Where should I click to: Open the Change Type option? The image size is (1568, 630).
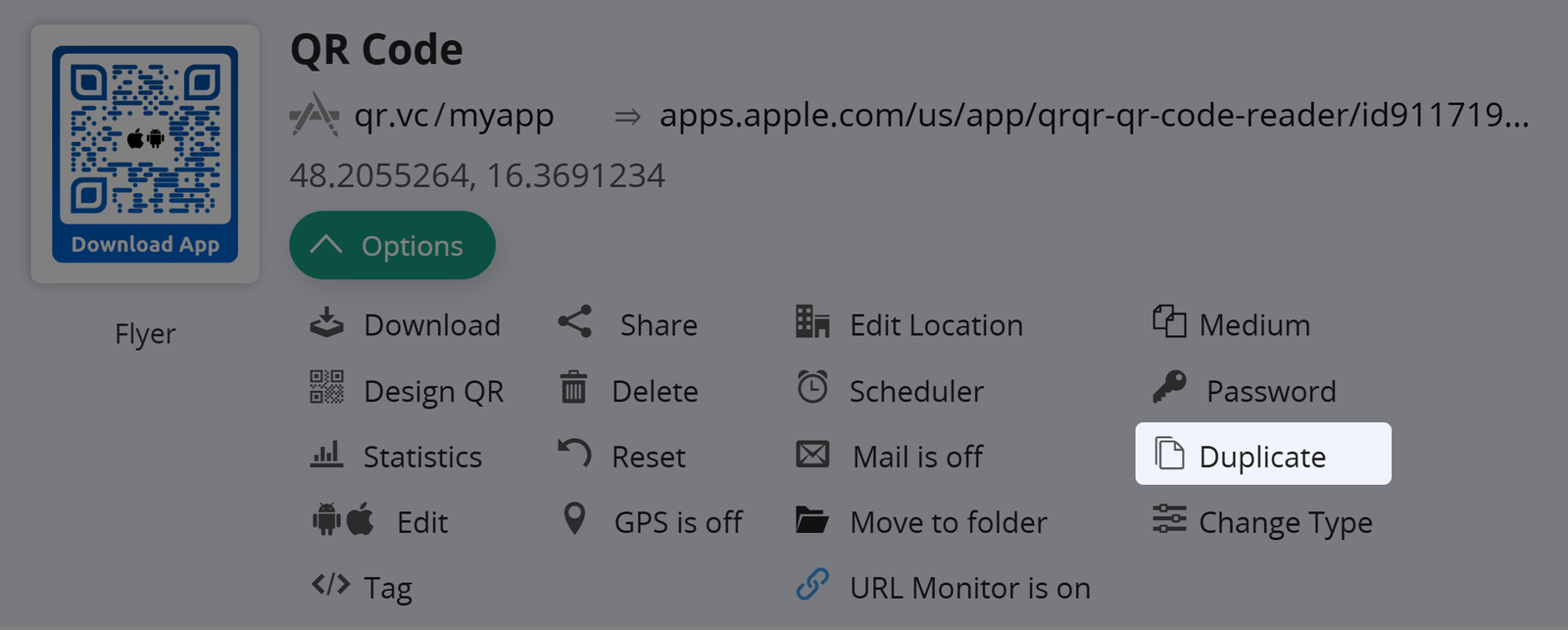pyautogui.click(x=1285, y=522)
